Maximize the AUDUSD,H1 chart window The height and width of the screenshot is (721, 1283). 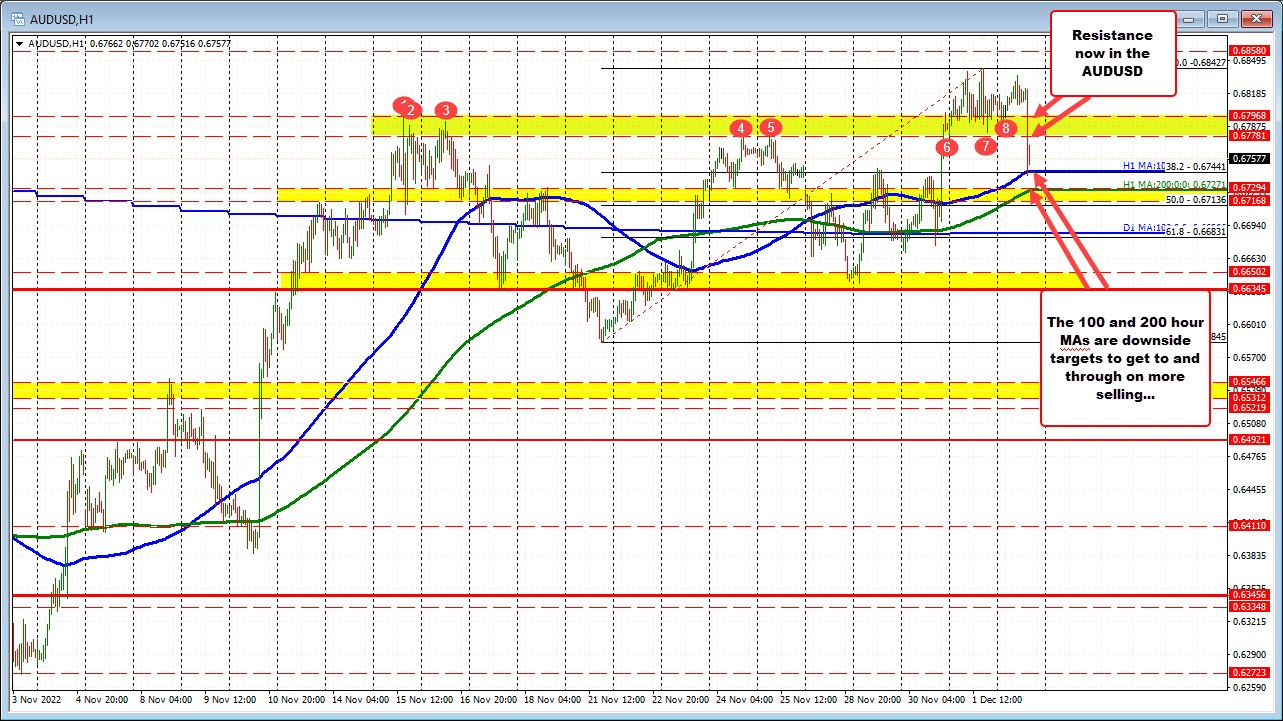point(1222,19)
